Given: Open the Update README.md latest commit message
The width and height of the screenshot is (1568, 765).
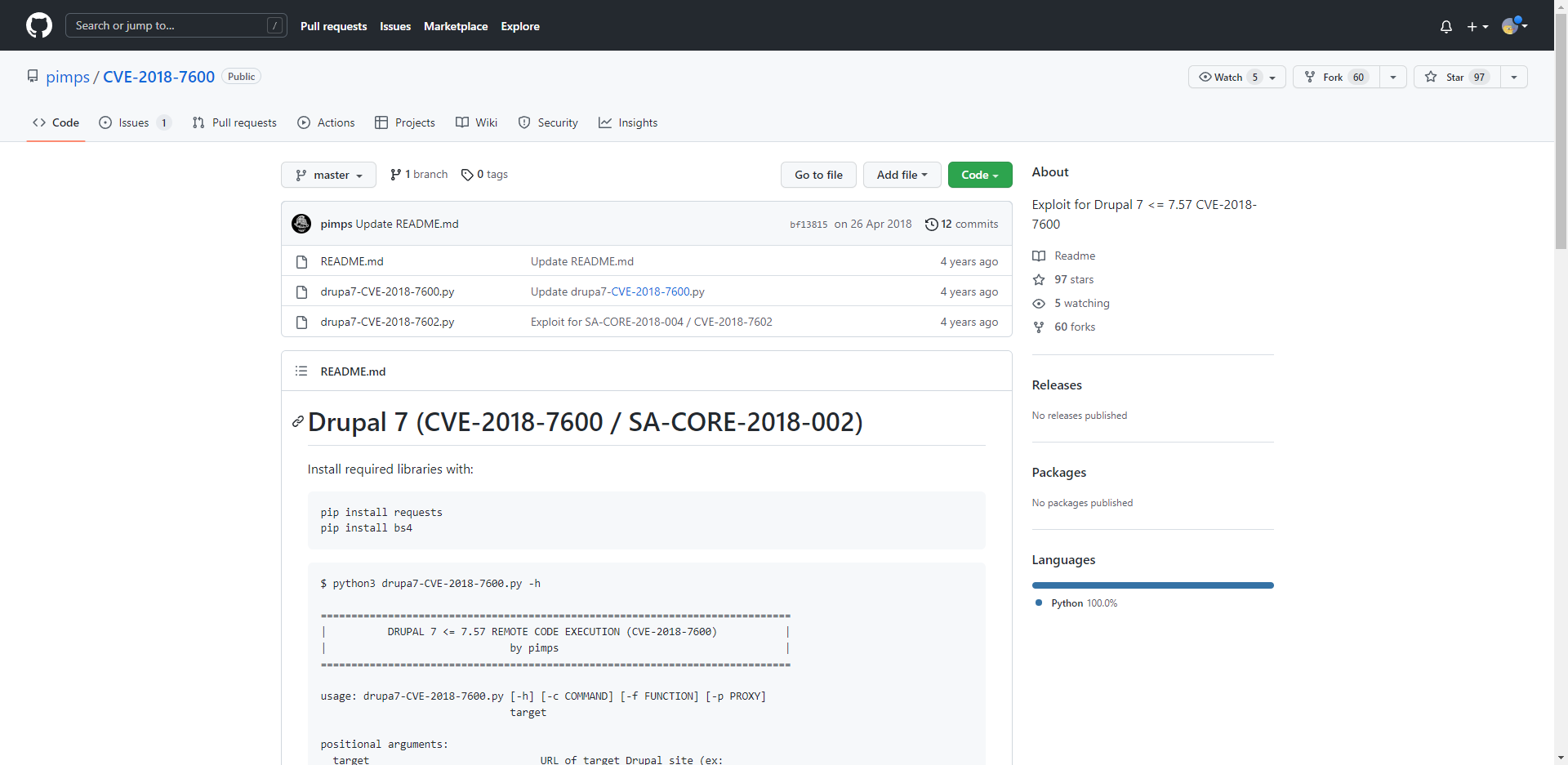Looking at the screenshot, I should coord(407,224).
